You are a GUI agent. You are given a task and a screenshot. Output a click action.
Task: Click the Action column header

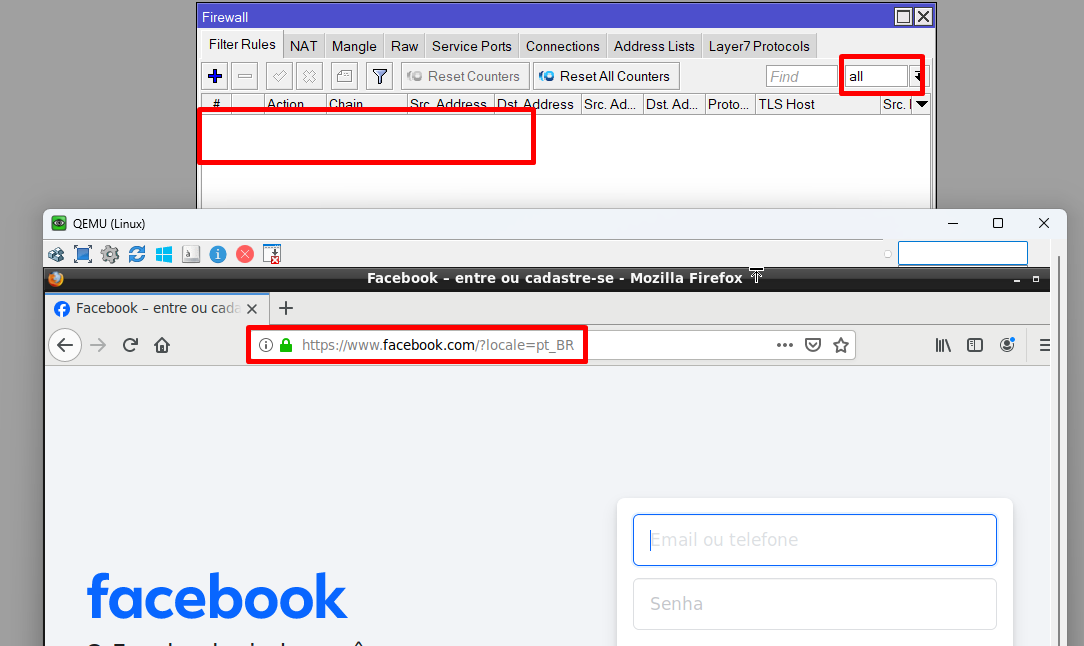click(295, 104)
